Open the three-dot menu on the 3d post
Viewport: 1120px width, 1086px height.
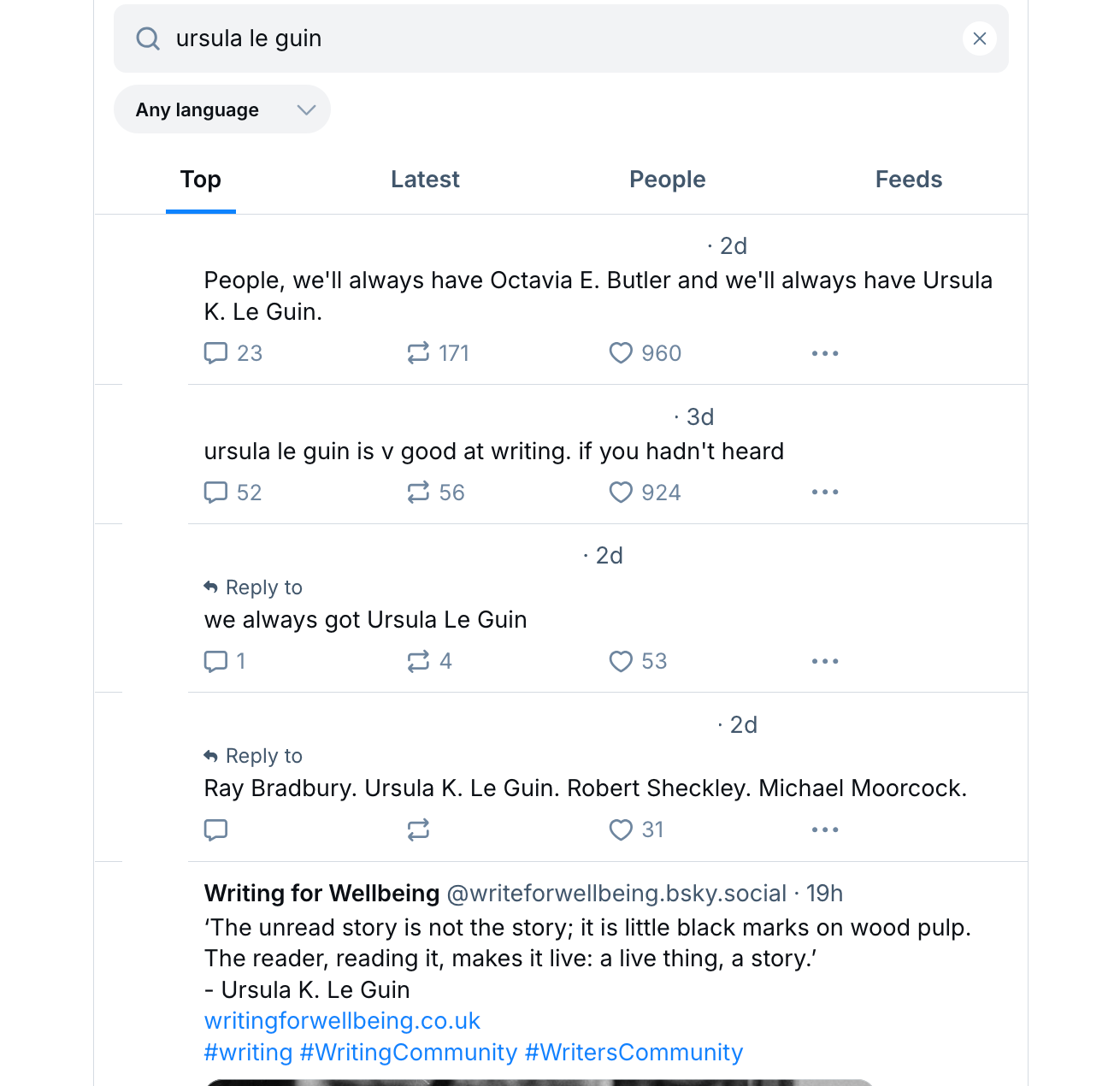coord(825,493)
